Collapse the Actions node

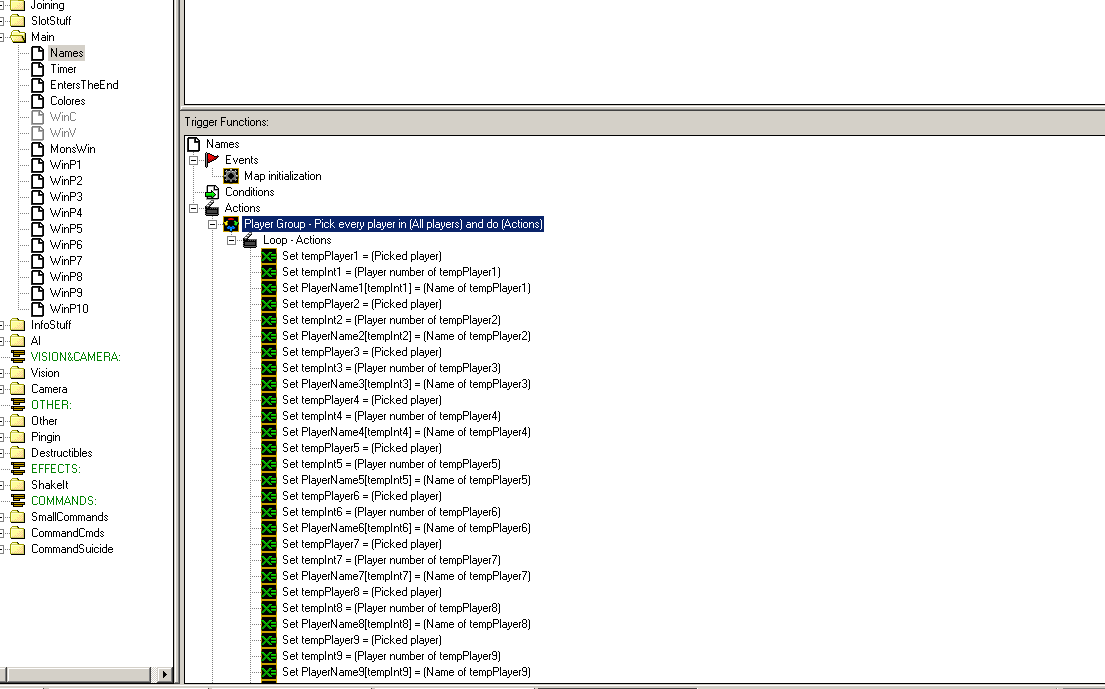[x=193, y=208]
